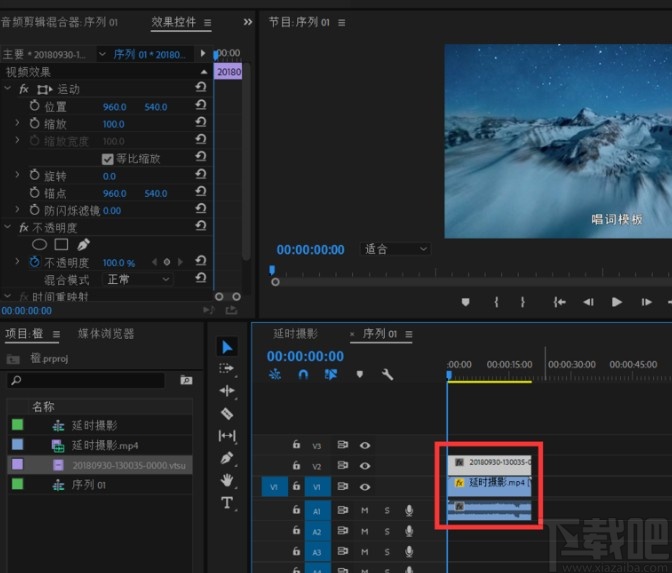Reset the 缩放 scale parameter
The image size is (672, 573).
tap(201, 123)
